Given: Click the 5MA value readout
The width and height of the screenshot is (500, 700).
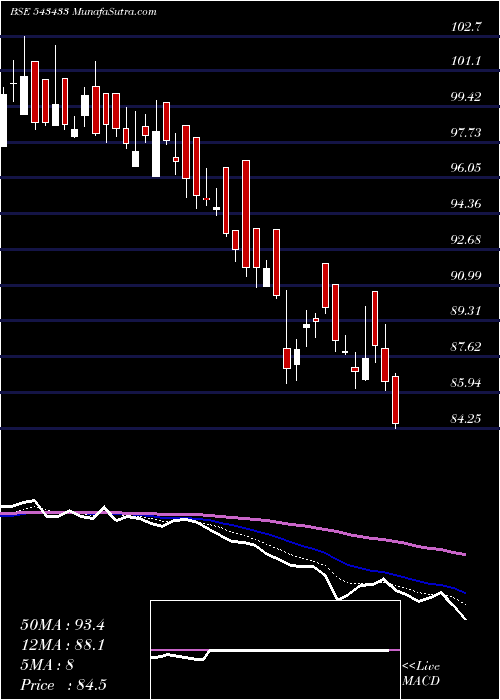Looking at the screenshot, I should tap(47, 665).
